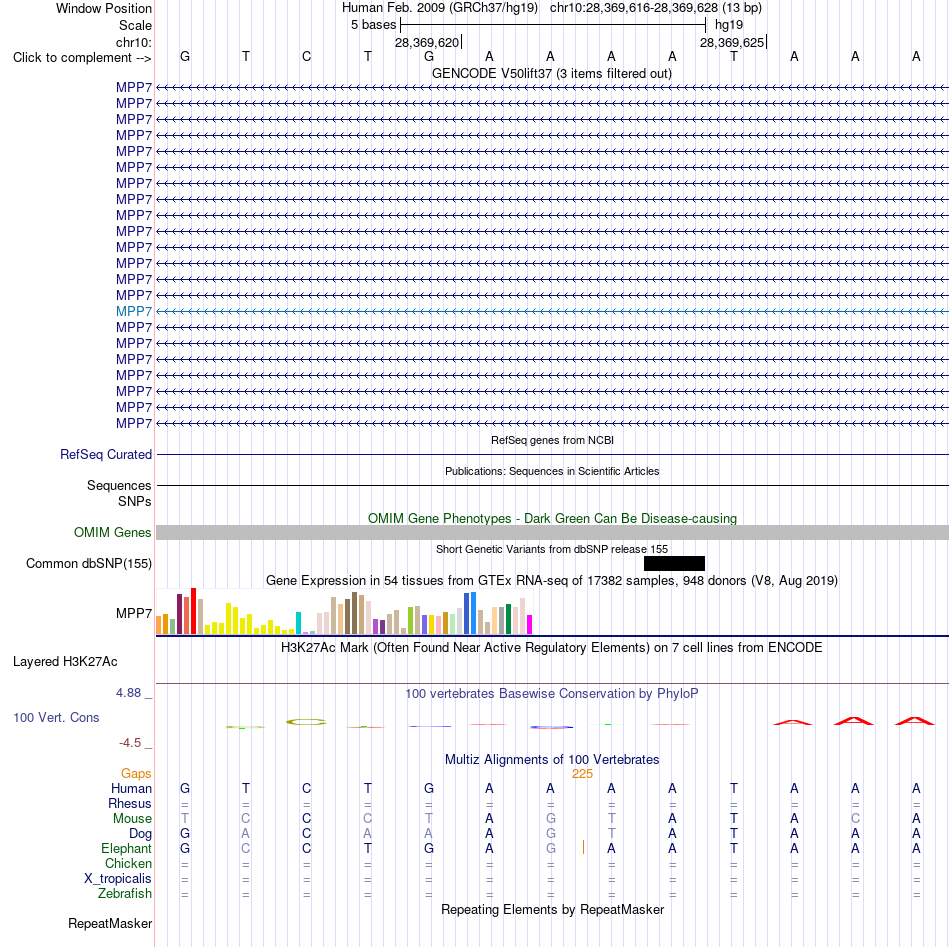Click the 'Rhesus' alignment row label
The width and height of the screenshot is (950, 947).
tap(130, 803)
